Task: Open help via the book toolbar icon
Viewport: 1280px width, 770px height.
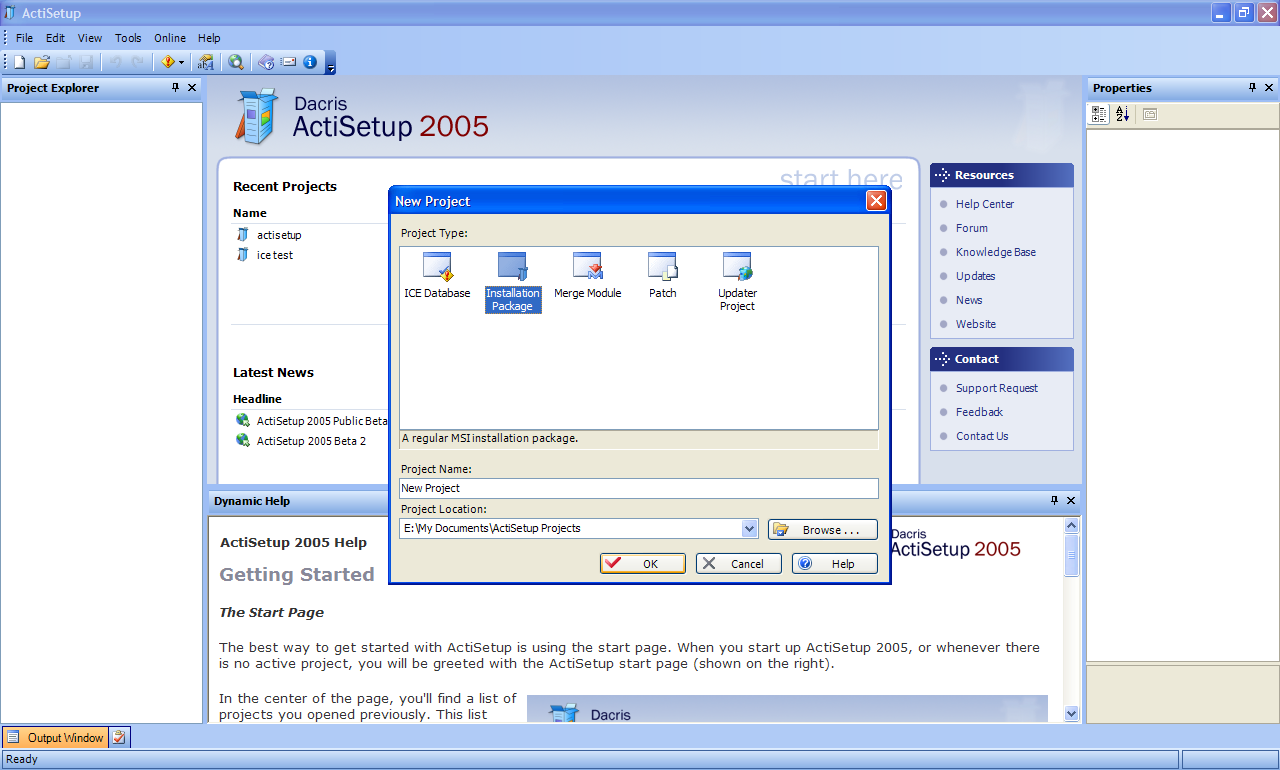Action: (x=266, y=62)
